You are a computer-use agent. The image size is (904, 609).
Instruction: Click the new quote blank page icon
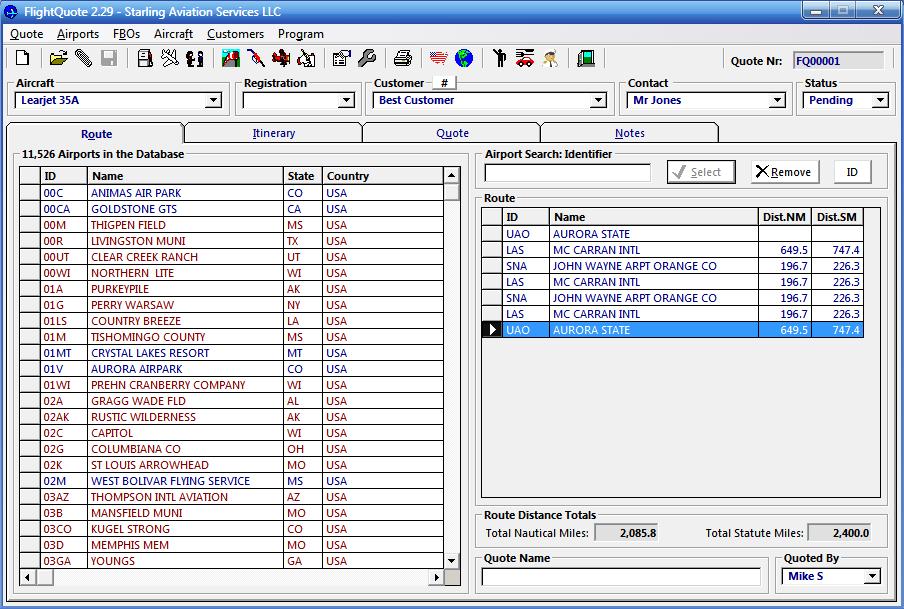point(22,58)
